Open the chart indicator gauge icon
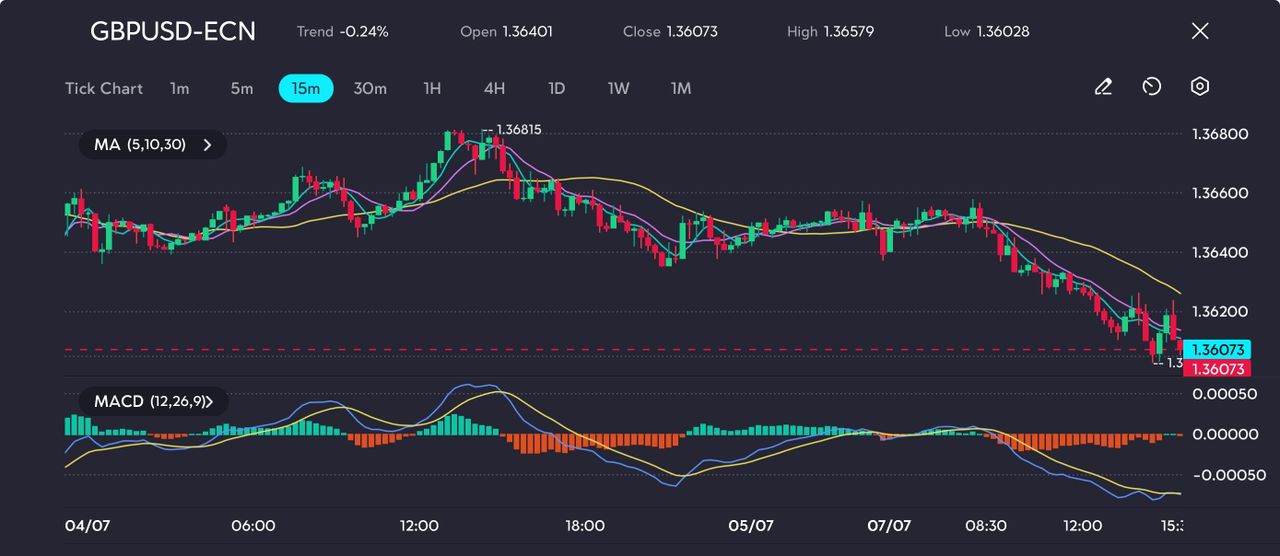The height and width of the screenshot is (556, 1280). 1151,87
